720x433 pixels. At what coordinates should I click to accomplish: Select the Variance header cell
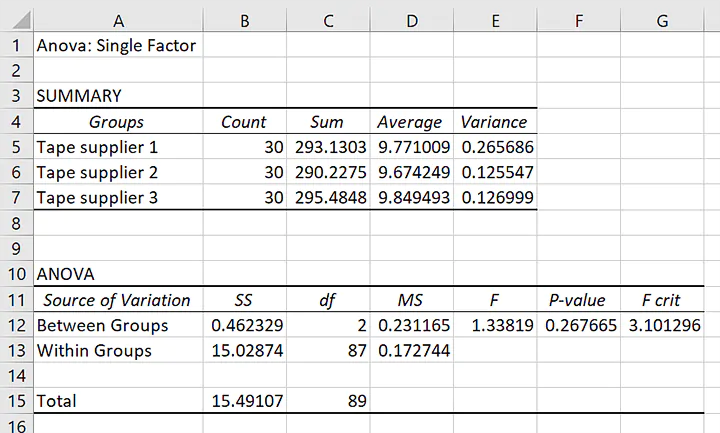point(495,122)
